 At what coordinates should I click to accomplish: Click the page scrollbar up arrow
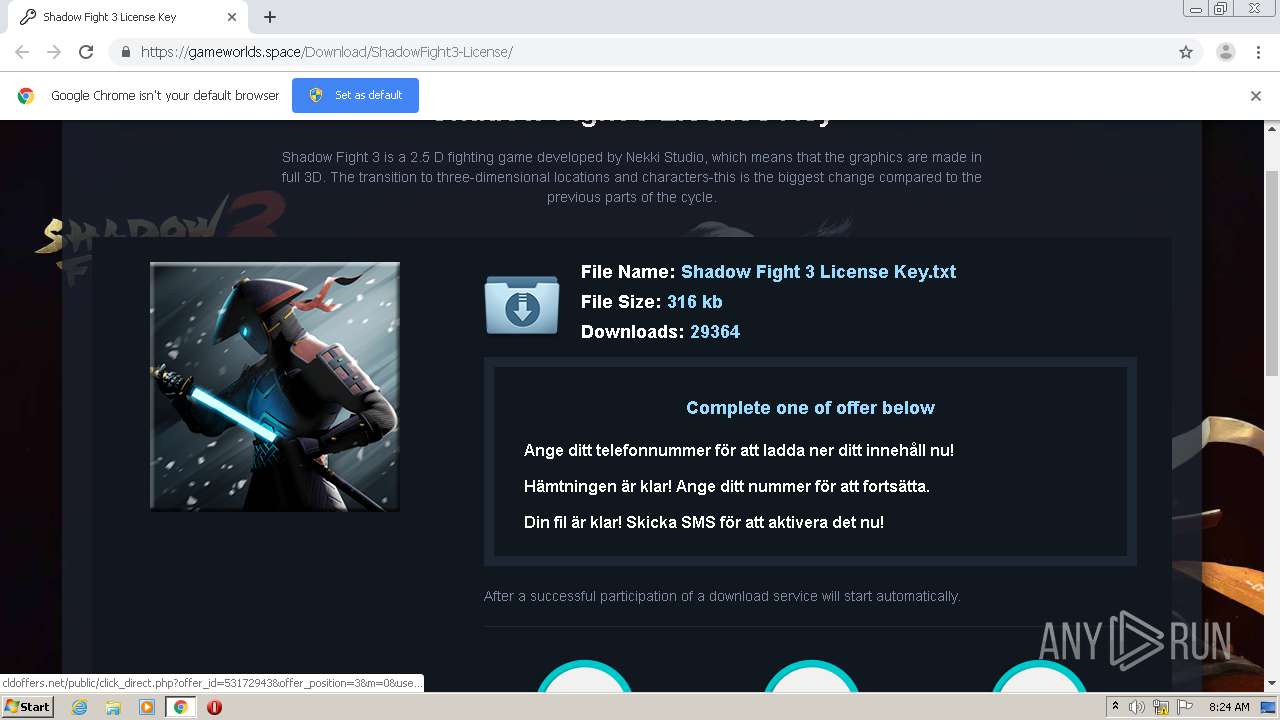(x=1272, y=128)
